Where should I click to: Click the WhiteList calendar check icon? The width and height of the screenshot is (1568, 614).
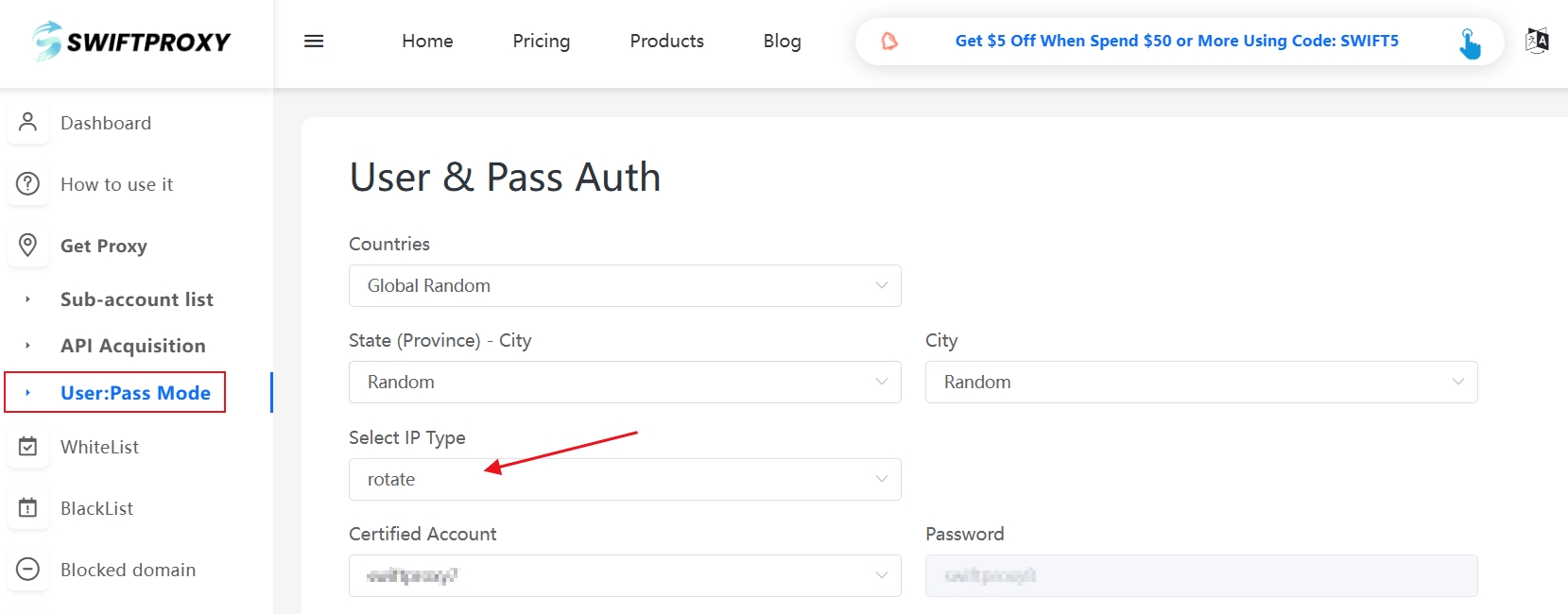[28, 447]
